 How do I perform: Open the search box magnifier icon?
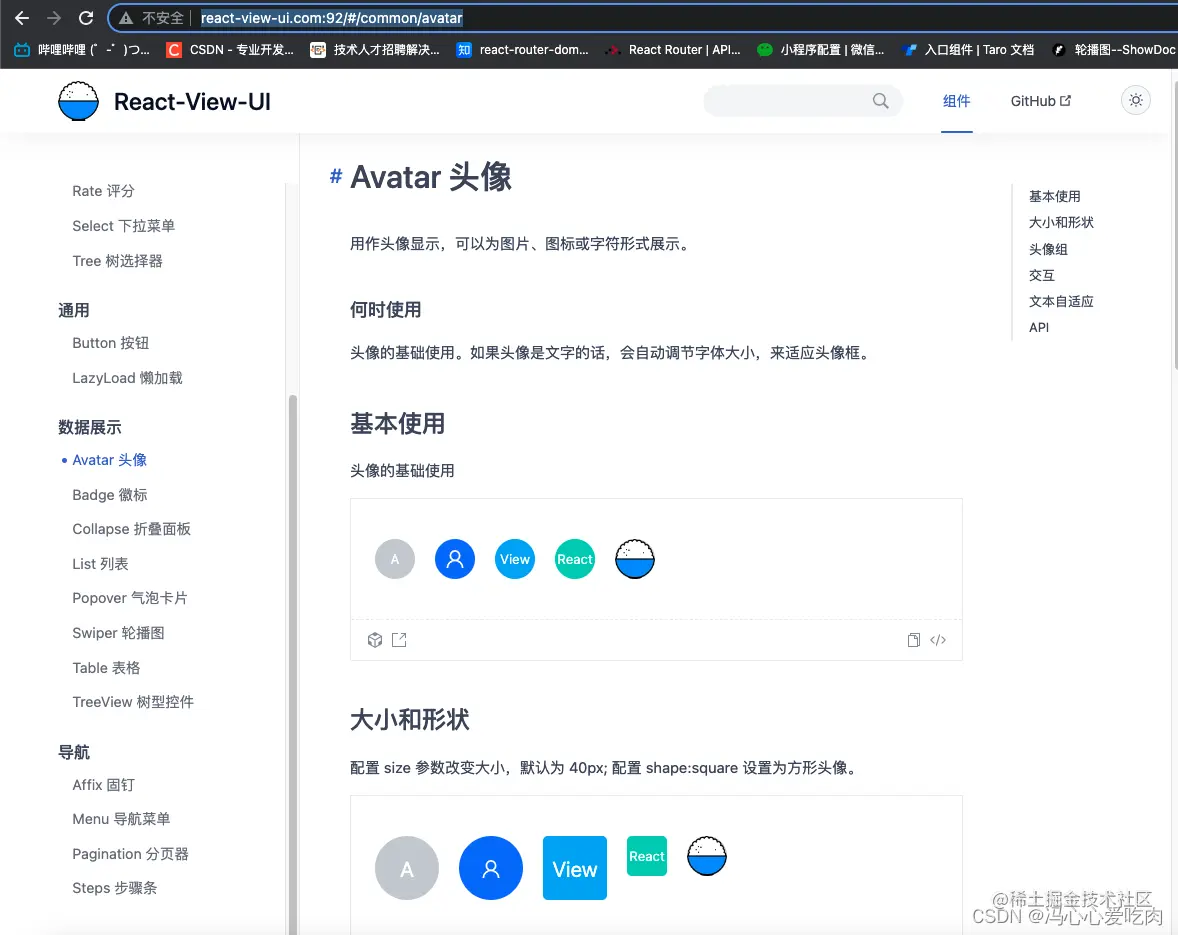pyautogui.click(x=880, y=100)
